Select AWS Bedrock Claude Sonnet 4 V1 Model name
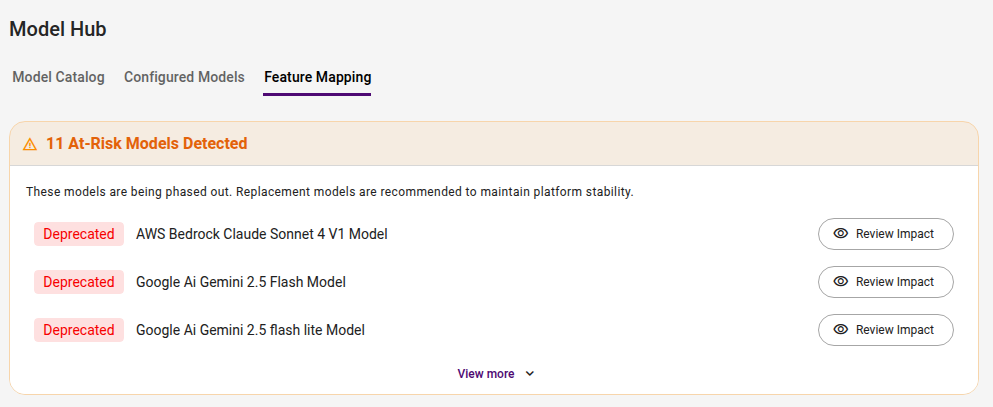This screenshot has width=993, height=407. point(262,234)
